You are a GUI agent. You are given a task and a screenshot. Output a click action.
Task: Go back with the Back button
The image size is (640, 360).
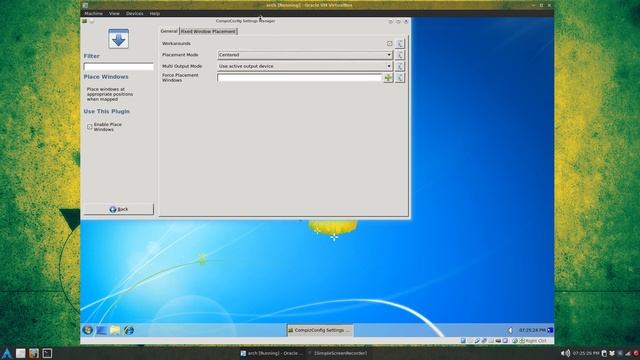pyautogui.click(x=118, y=209)
